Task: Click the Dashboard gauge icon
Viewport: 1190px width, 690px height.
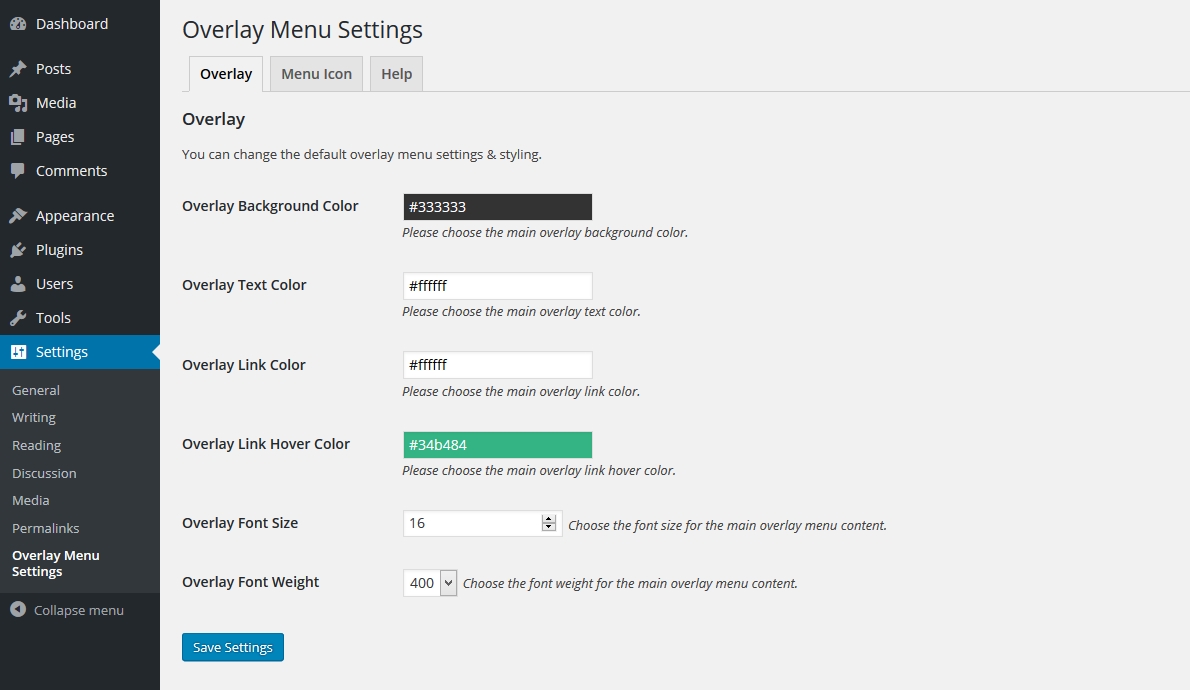Action: 18,24
